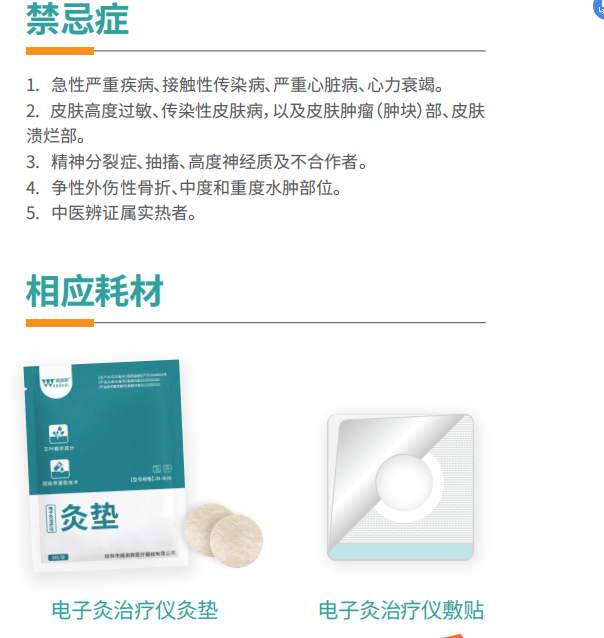Screen dimensions: 604x638
Task: Click the 电子灸治疗仪灸垫 caption
Action: point(135,610)
